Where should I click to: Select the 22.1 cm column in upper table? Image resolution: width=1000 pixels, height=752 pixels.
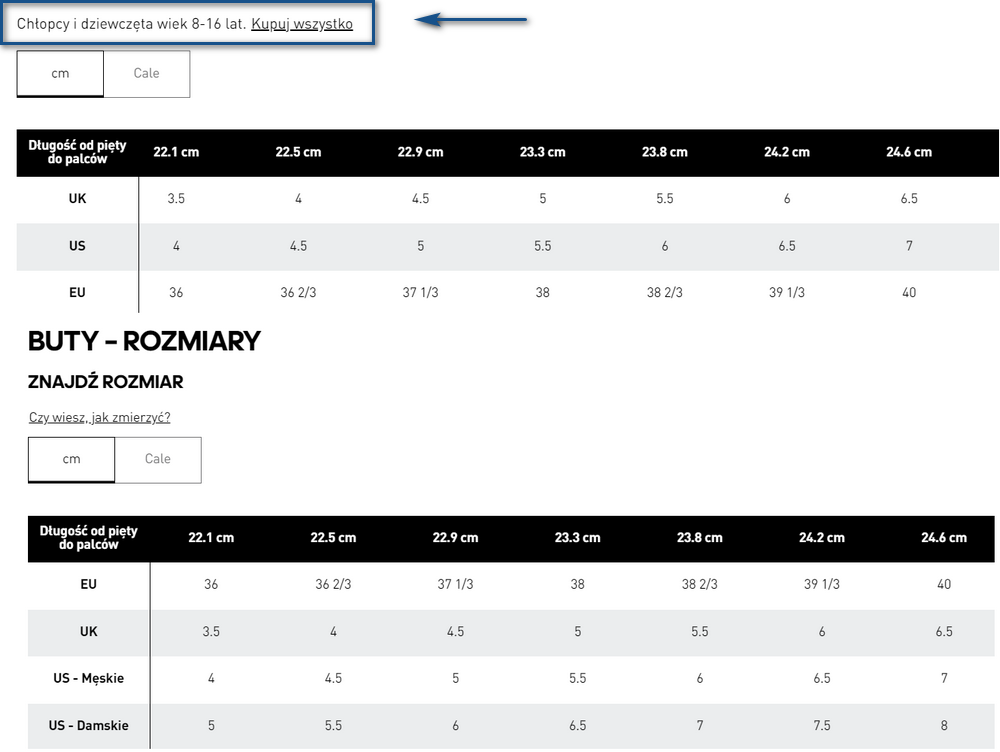(x=176, y=152)
